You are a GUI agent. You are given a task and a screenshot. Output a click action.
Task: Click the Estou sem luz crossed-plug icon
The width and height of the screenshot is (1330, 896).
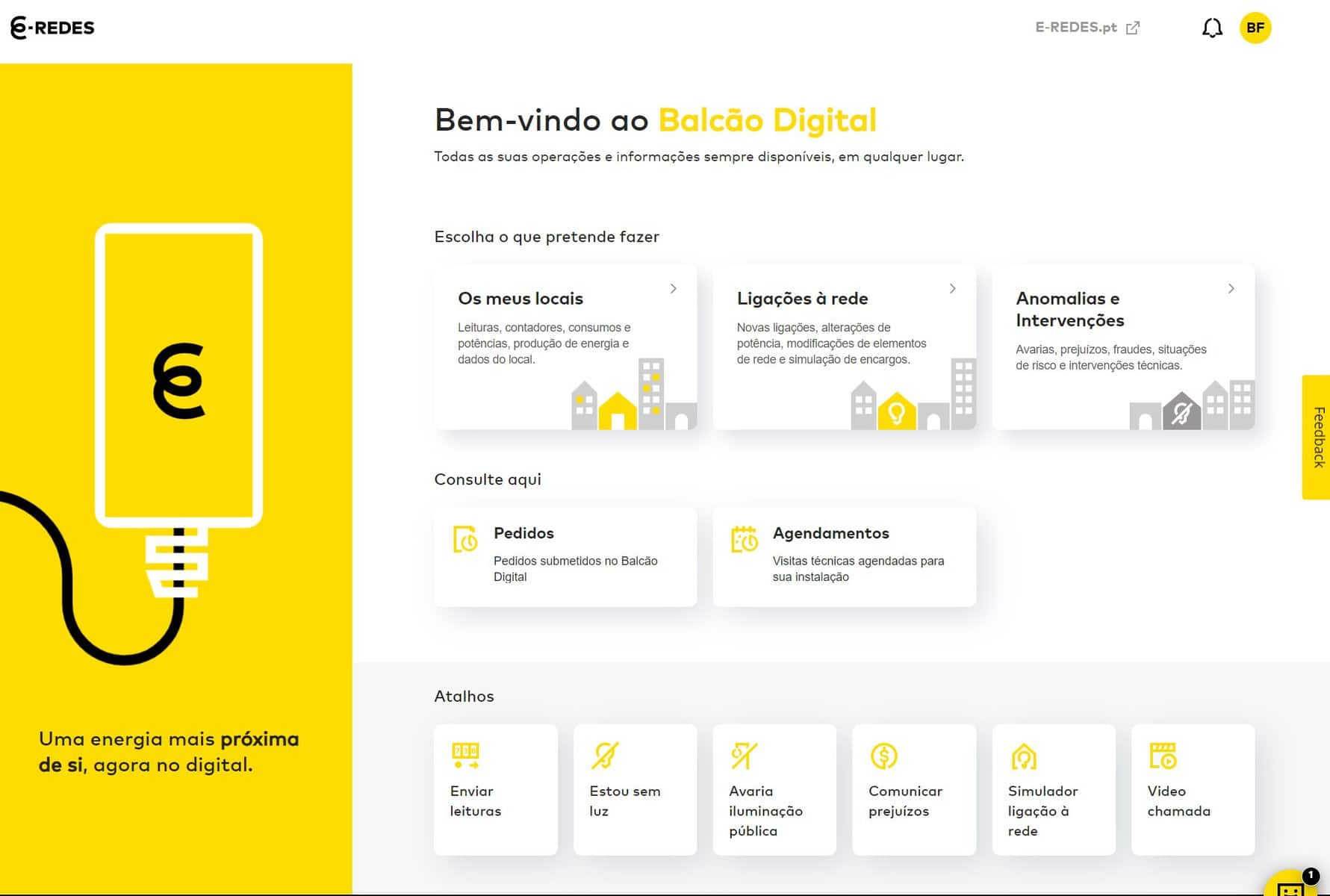[605, 756]
